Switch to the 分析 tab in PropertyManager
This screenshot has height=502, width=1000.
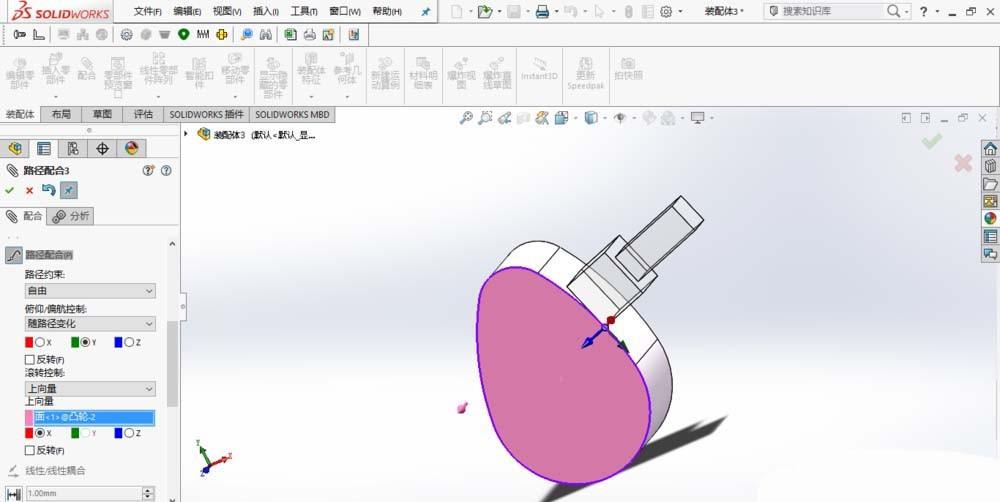pos(71,216)
